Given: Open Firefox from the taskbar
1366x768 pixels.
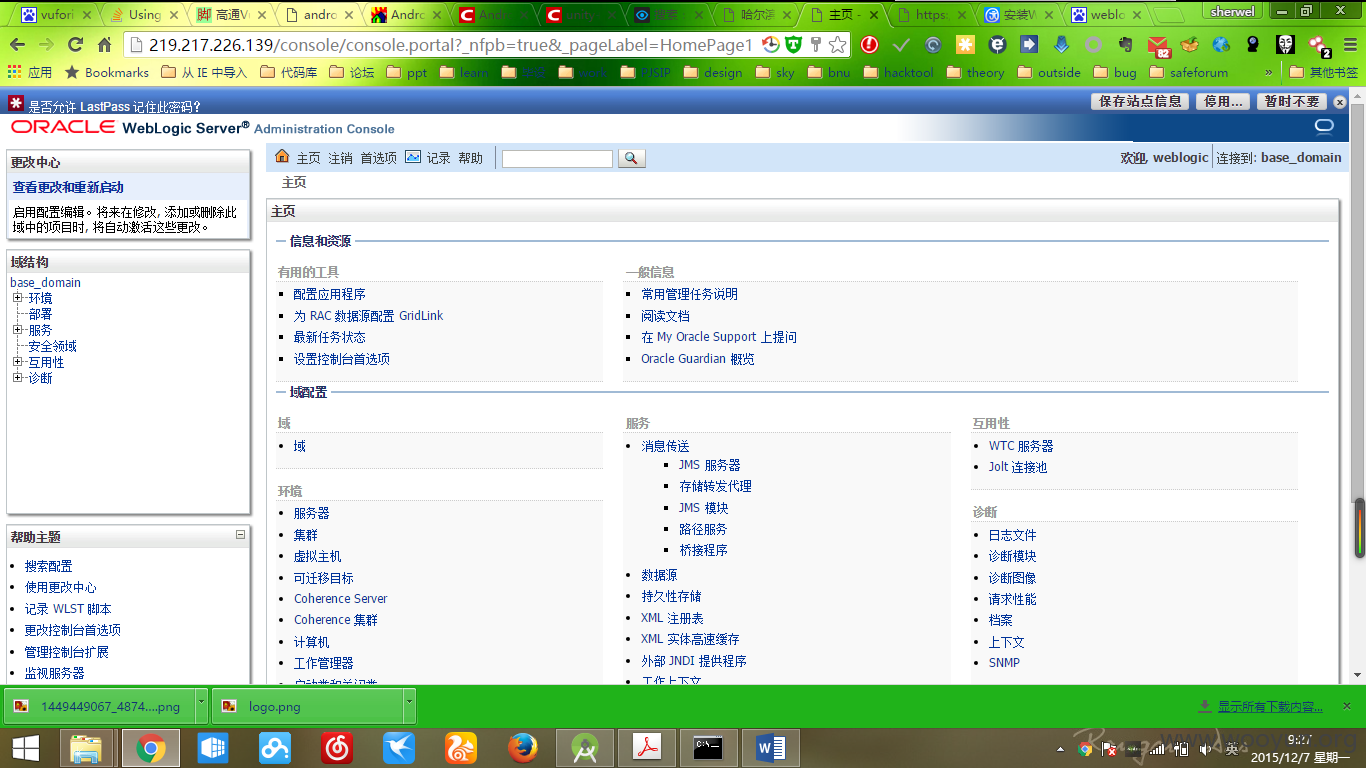Looking at the screenshot, I should [521, 747].
